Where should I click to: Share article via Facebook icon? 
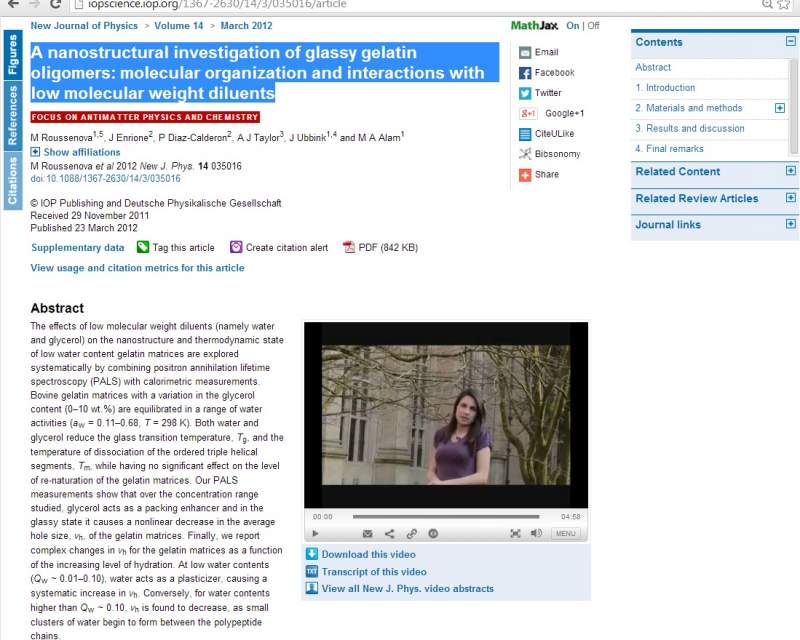[524, 73]
